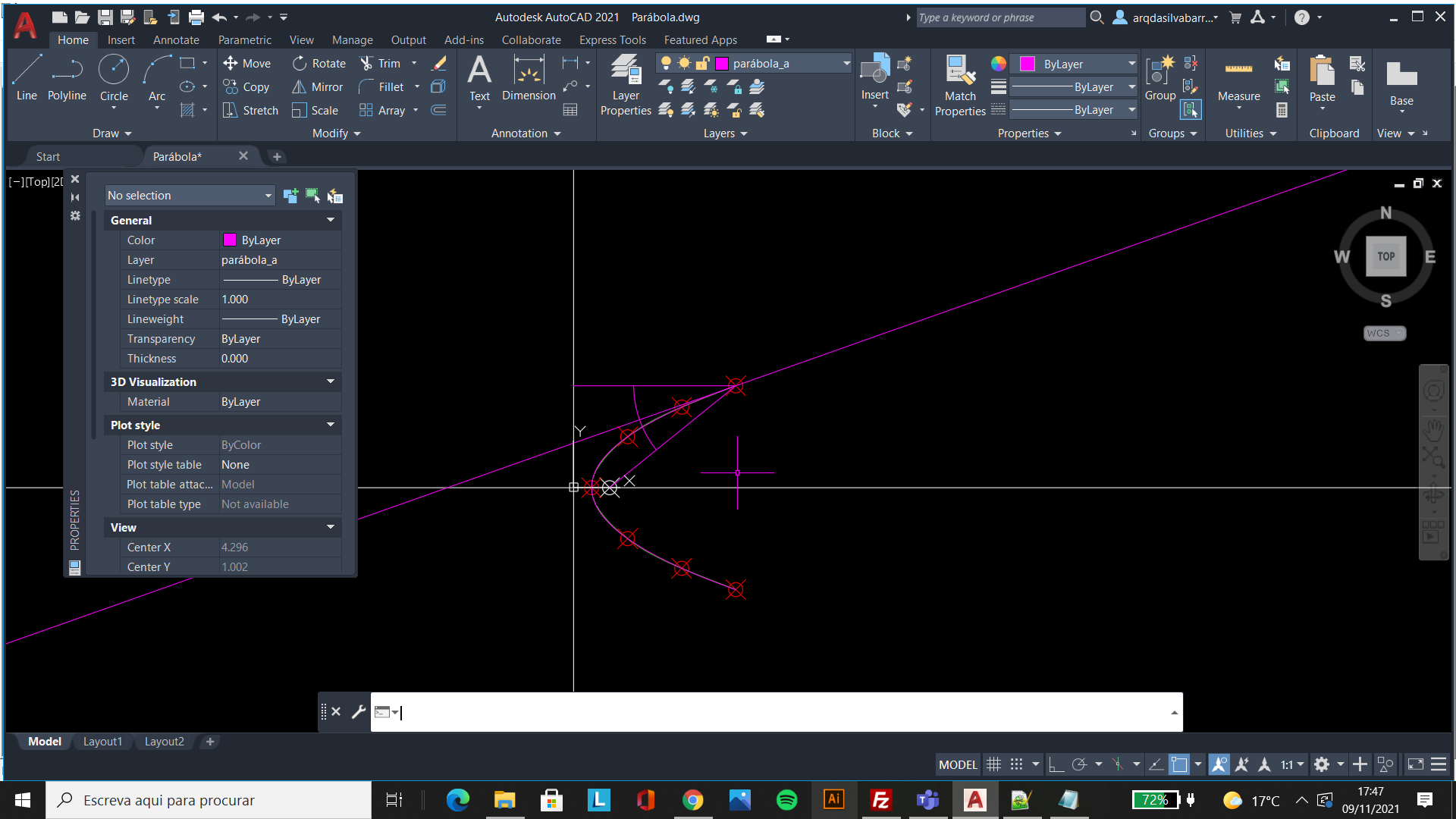Toggle grid display in status bar
This screenshot has height=819, width=1456.
tap(993, 764)
